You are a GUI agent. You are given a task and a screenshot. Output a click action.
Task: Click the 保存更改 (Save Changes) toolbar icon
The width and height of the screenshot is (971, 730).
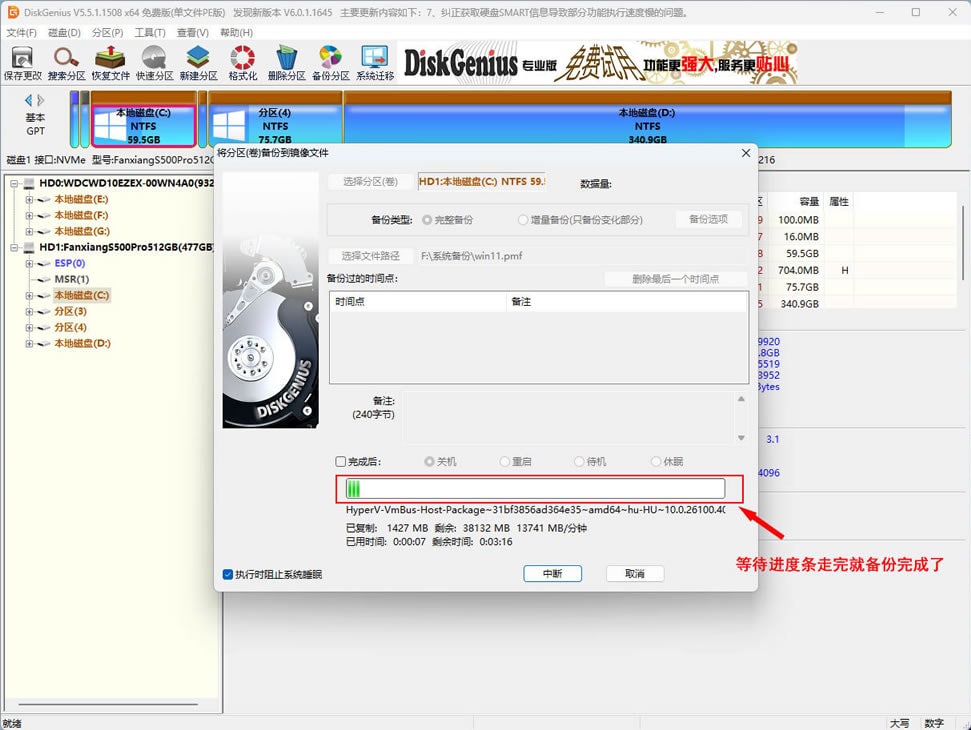[22, 60]
